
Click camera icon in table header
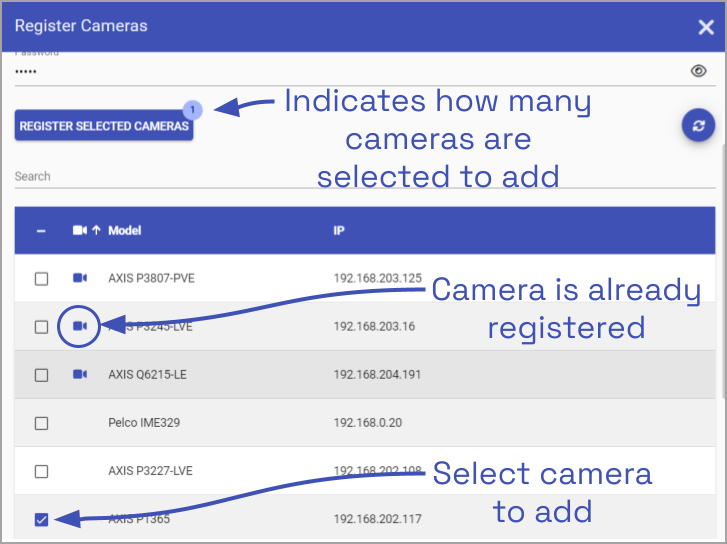(x=80, y=230)
